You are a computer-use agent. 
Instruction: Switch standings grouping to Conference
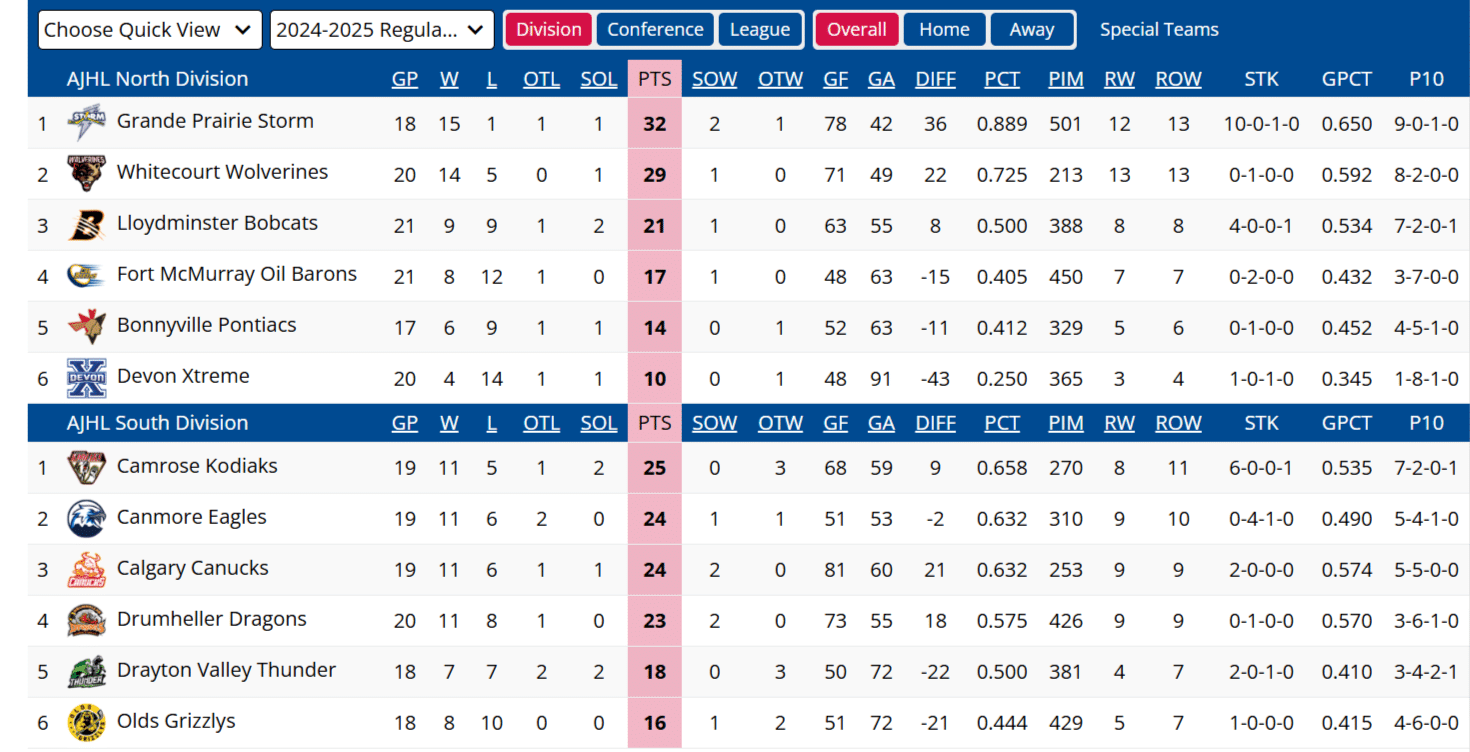pyautogui.click(x=655, y=30)
